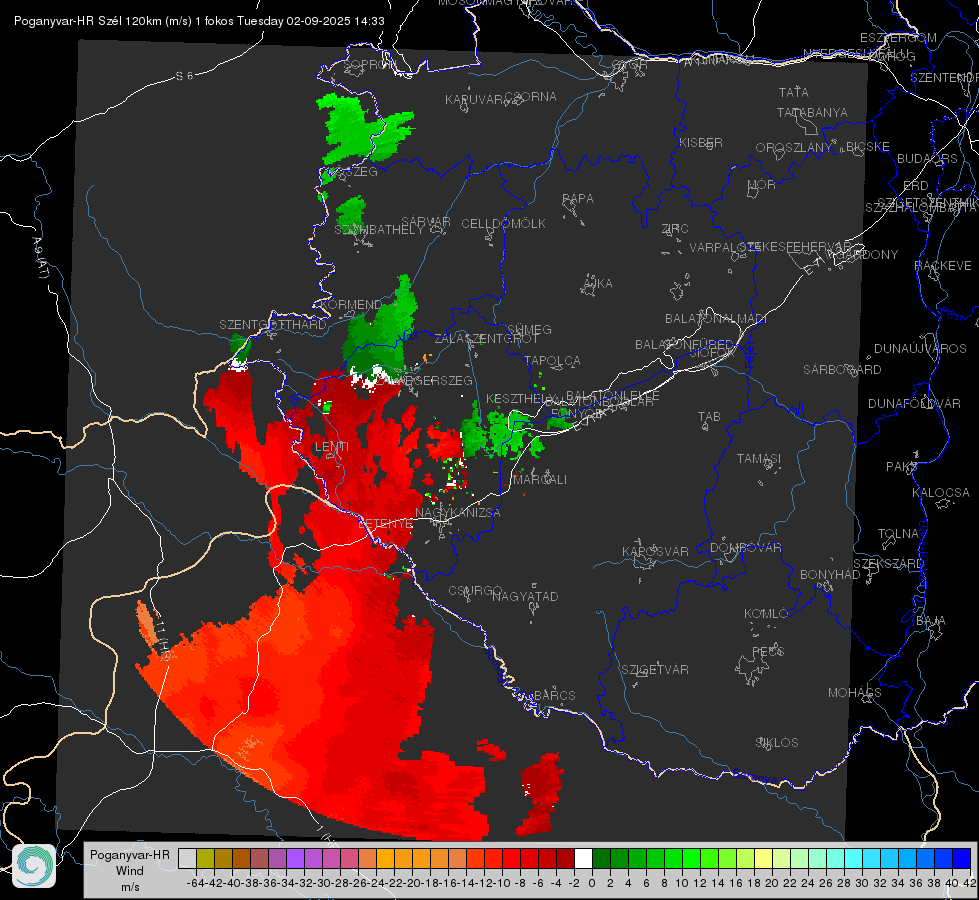This screenshot has height=900, width=979.
Task: Click the 'SIKLOS' city label
Action: tap(777, 743)
